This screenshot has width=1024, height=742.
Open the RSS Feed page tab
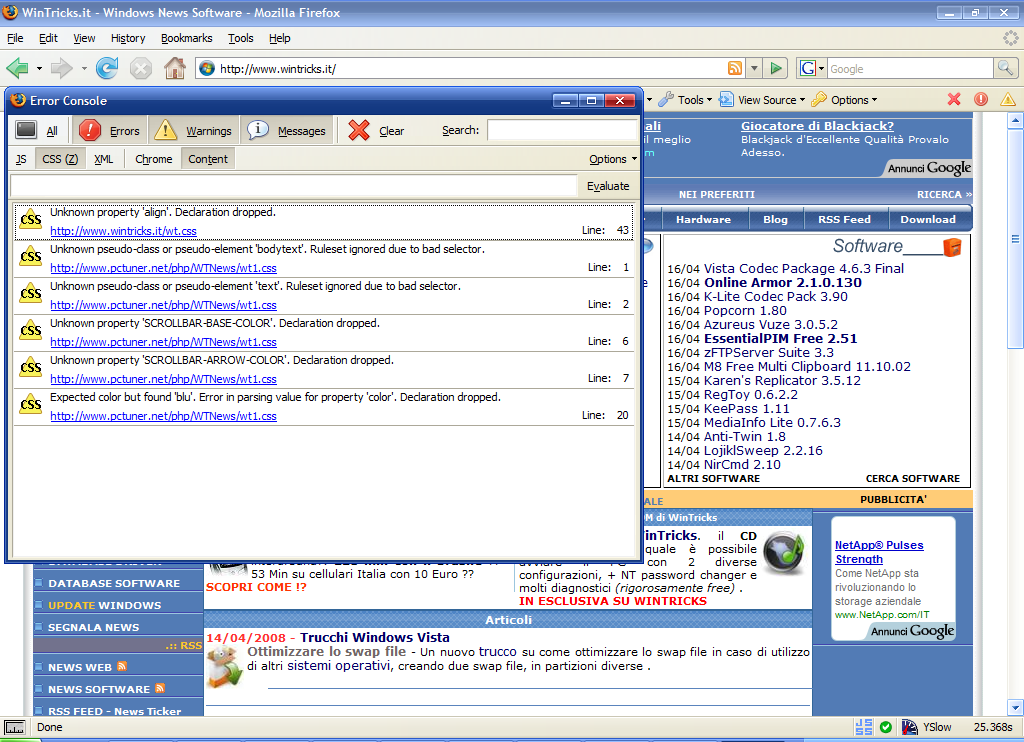coord(844,219)
